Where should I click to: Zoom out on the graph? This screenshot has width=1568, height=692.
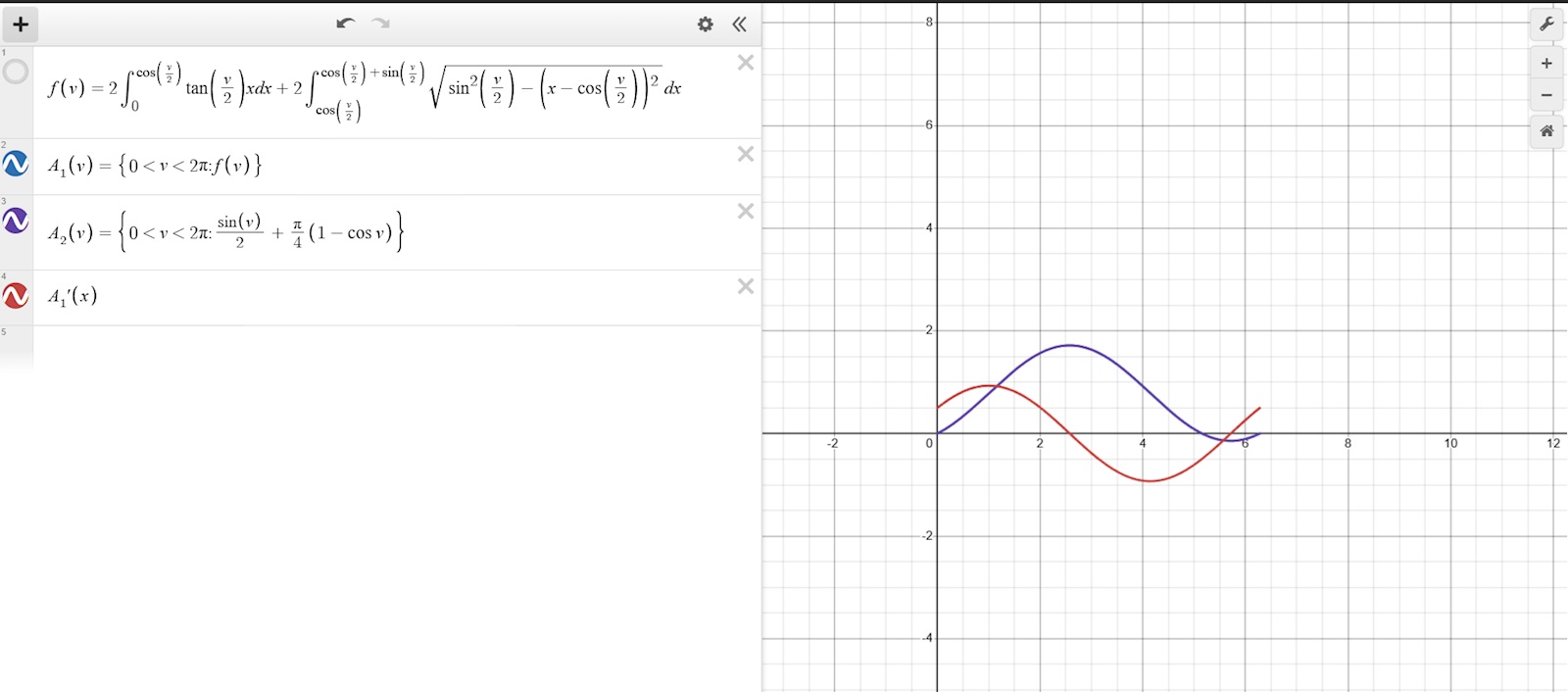tap(1546, 96)
